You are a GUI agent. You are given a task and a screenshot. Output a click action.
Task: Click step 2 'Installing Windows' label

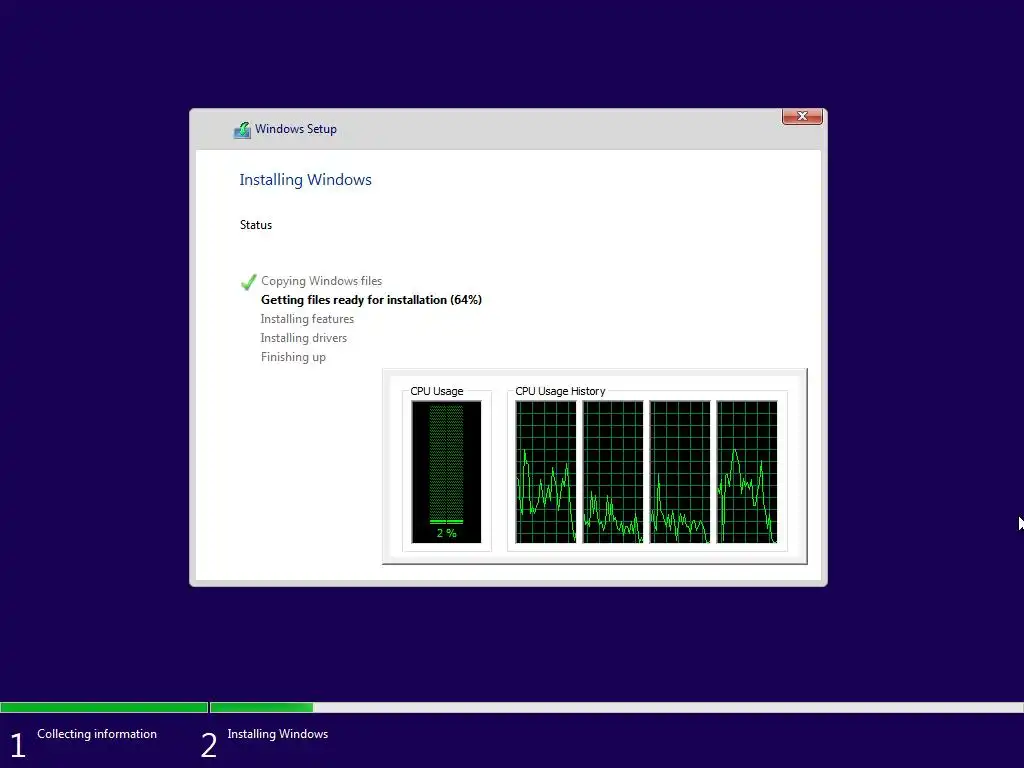click(x=278, y=734)
